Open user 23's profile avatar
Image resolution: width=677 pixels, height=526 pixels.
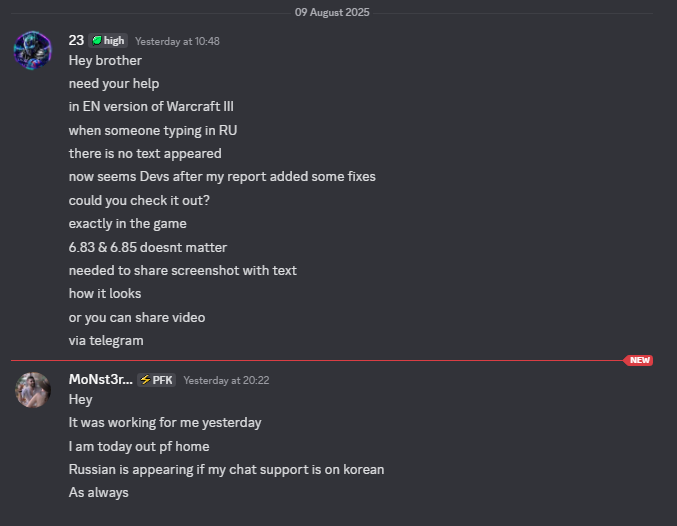(x=33, y=50)
